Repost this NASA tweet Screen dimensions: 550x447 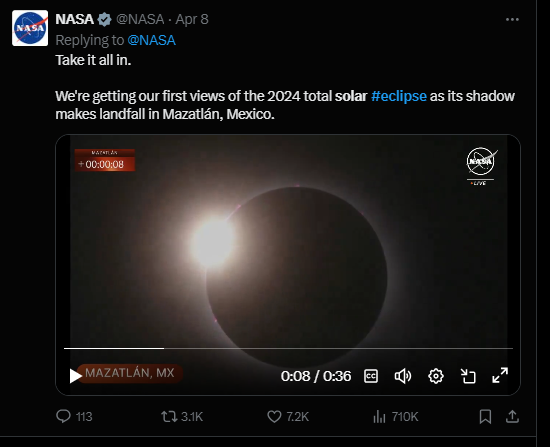[169, 416]
